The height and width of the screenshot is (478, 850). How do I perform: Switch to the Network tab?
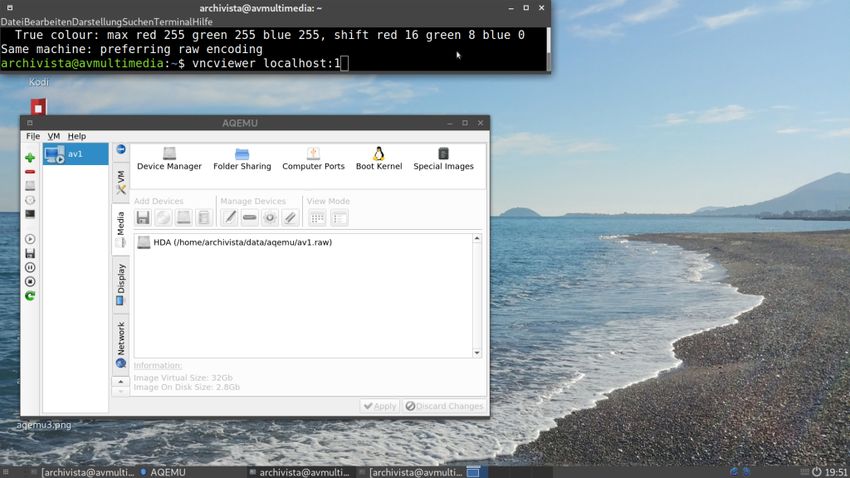(x=120, y=344)
